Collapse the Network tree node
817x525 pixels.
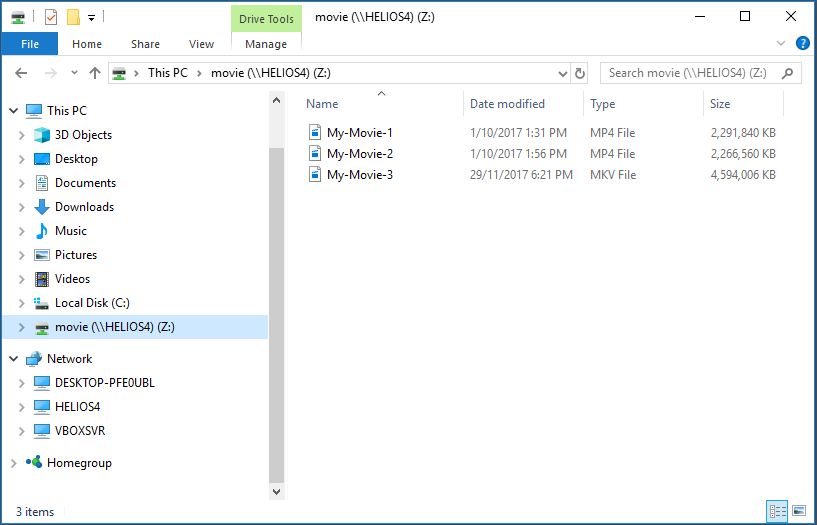(x=14, y=359)
